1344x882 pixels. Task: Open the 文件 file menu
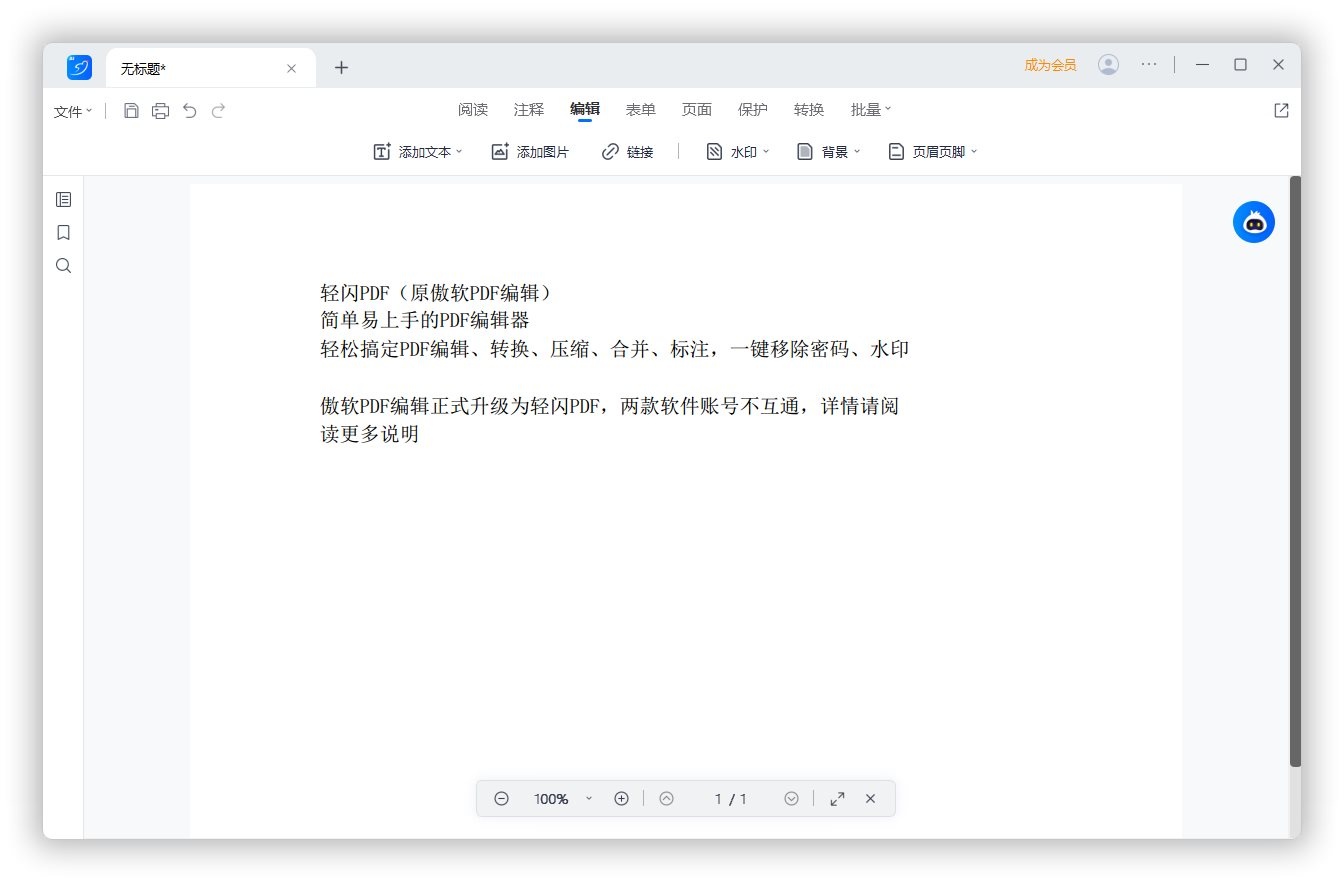pyautogui.click(x=73, y=112)
